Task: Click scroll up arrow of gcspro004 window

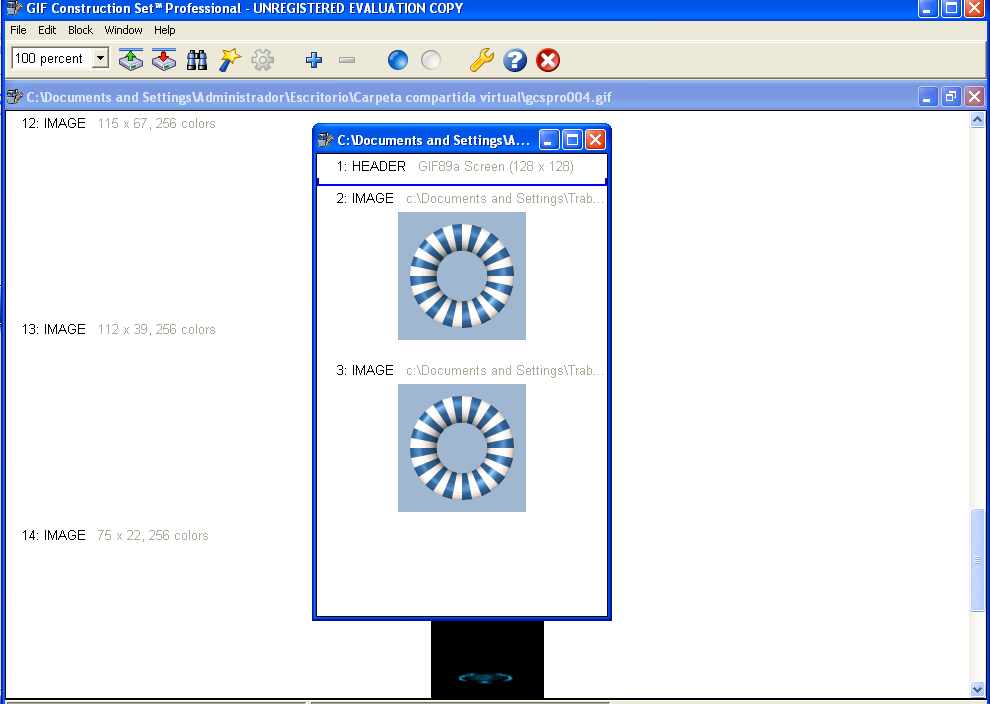Action: 977,119
